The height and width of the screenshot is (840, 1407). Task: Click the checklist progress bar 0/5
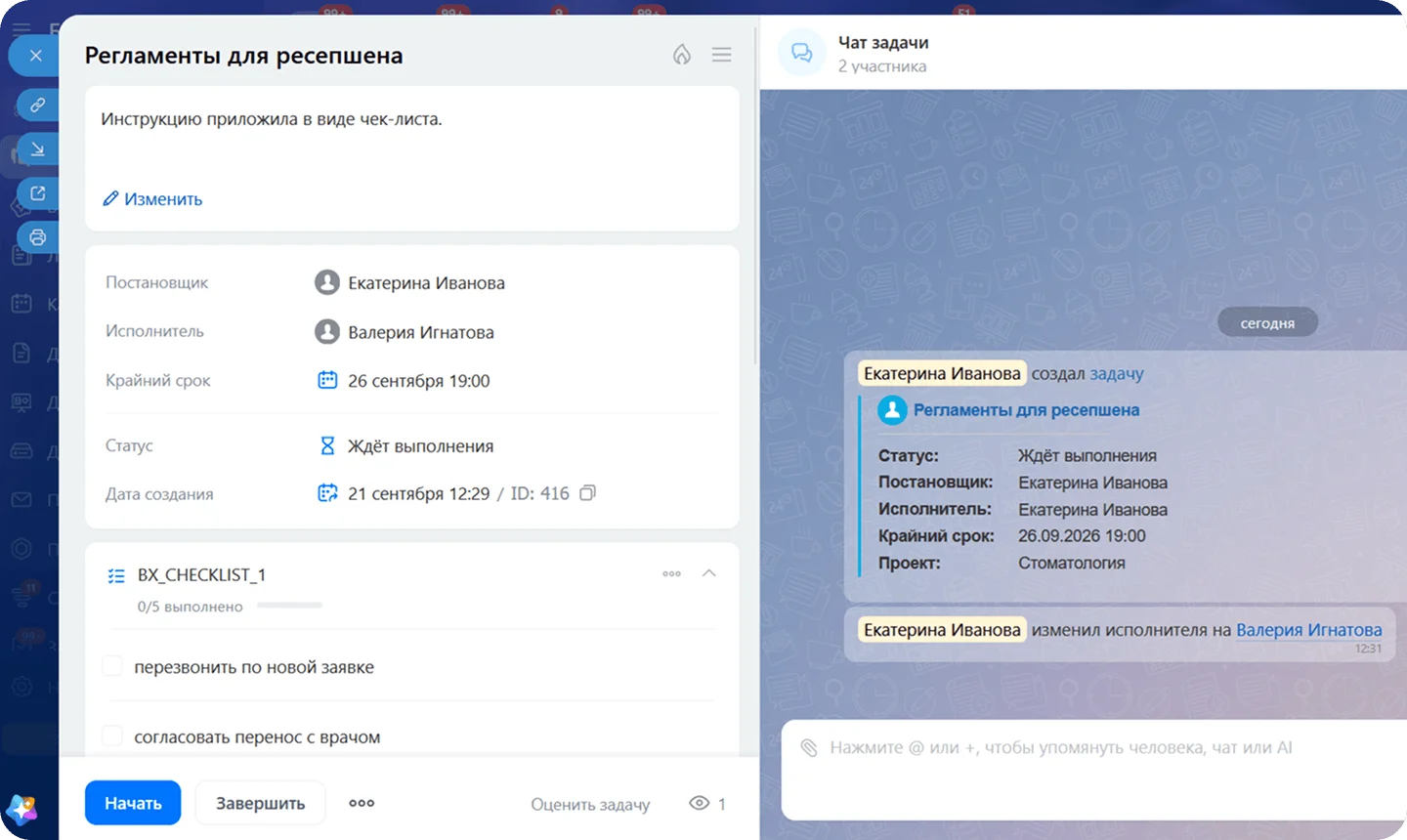click(289, 606)
